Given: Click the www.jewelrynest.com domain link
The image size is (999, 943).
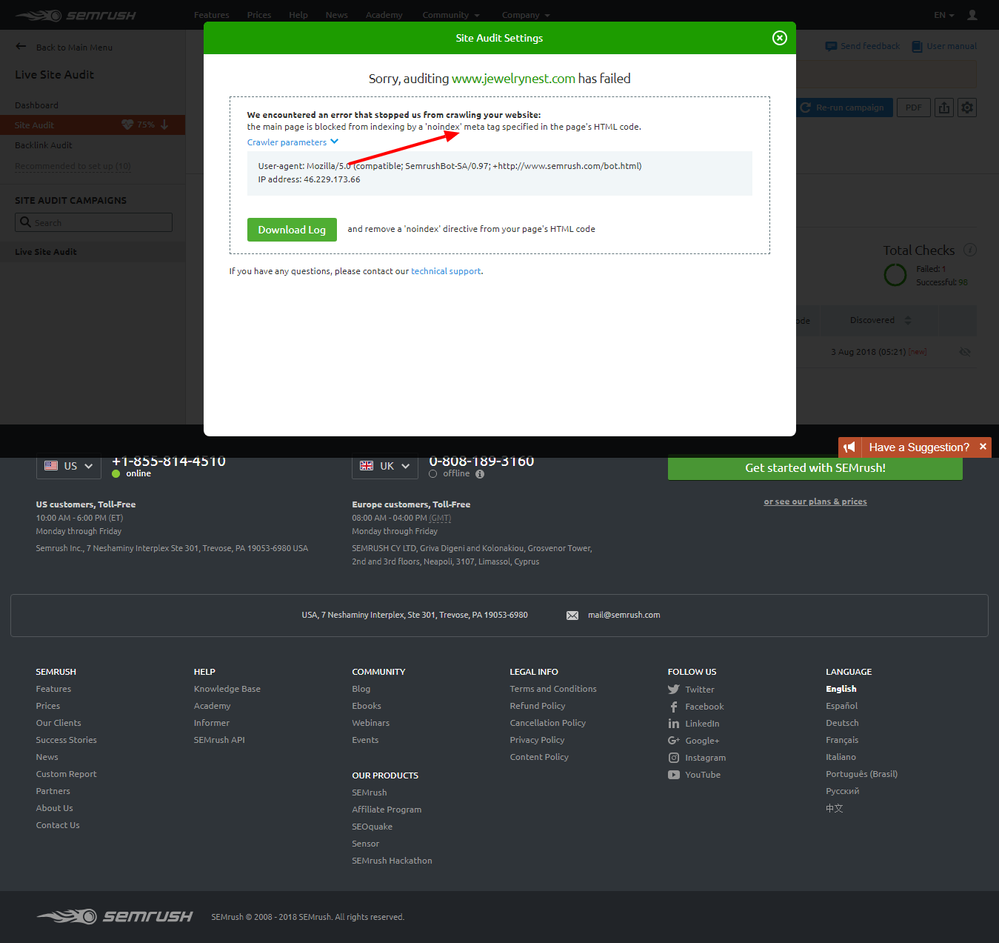Looking at the screenshot, I should click(x=513, y=78).
